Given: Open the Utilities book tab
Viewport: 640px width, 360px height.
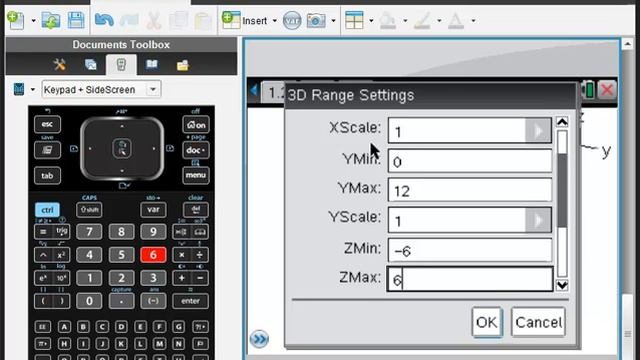Looking at the screenshot, I should tap(152, 64).
